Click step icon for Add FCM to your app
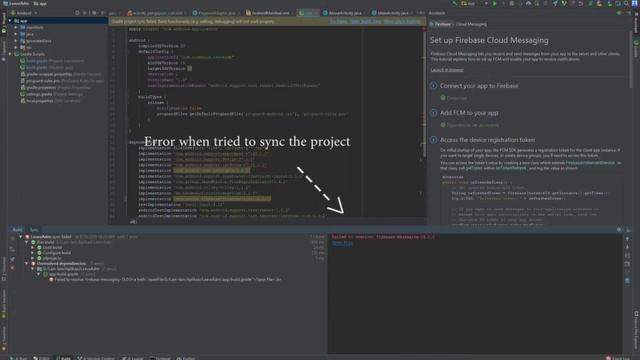The height and width of the screenshot is (360, 640). coord(433,113)
